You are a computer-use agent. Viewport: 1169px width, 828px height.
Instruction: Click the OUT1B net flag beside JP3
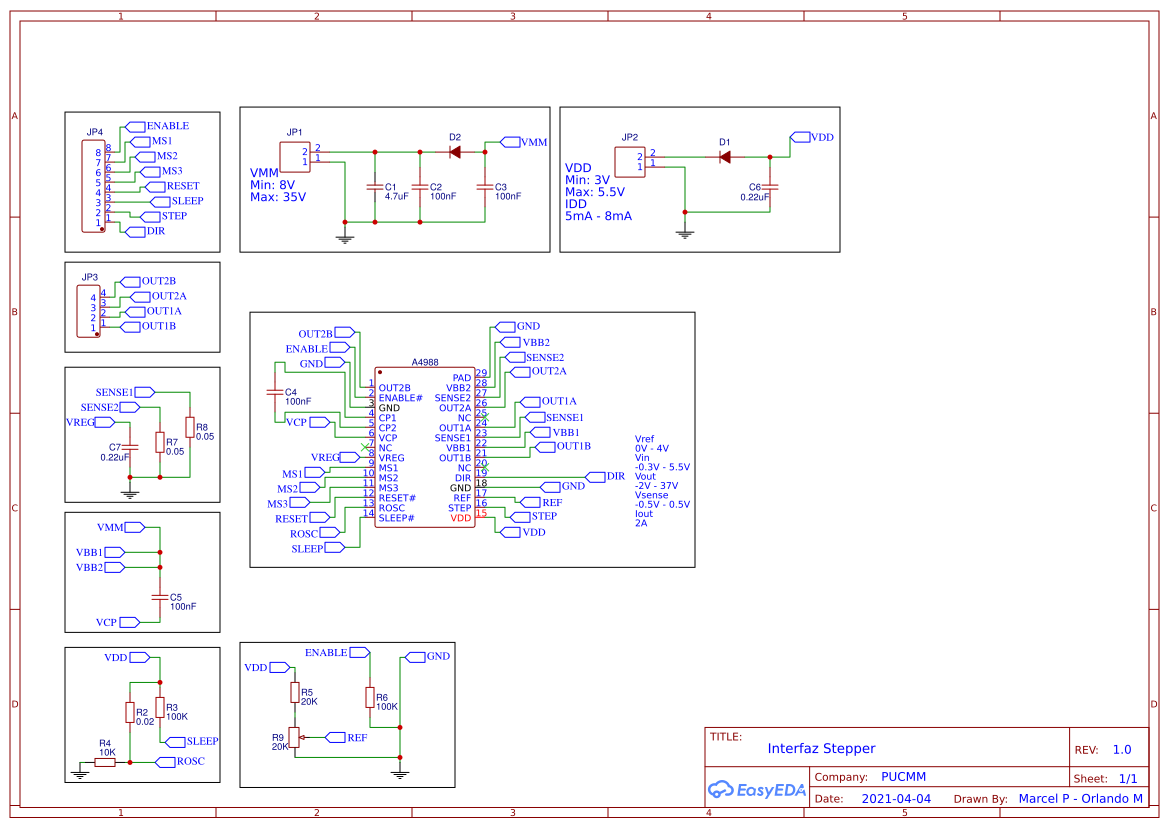pos(148,326)
